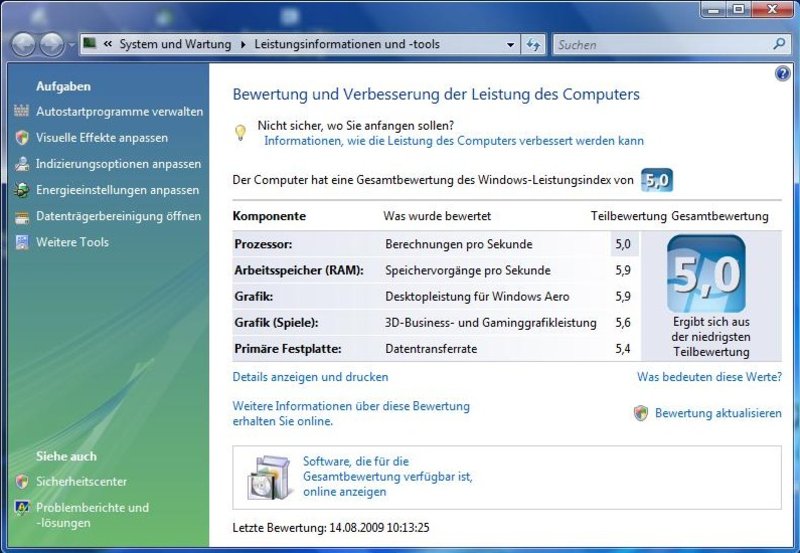This screenshot has height=553, width=800.
Task: Click the Energieeinstellungen anpassen icon
Action: pos(22,190)
